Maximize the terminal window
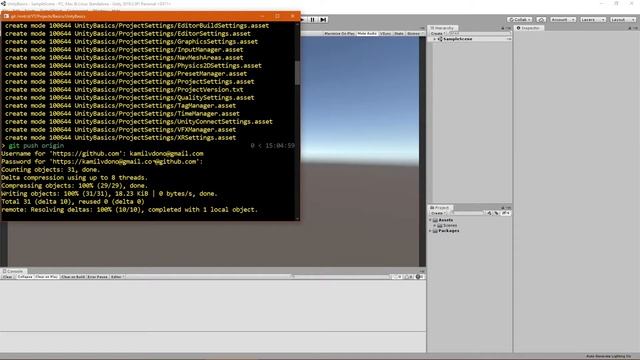Image resolution: width=640 pixels, height=360 pixels. pyautogui.click(x=278, y=16)
